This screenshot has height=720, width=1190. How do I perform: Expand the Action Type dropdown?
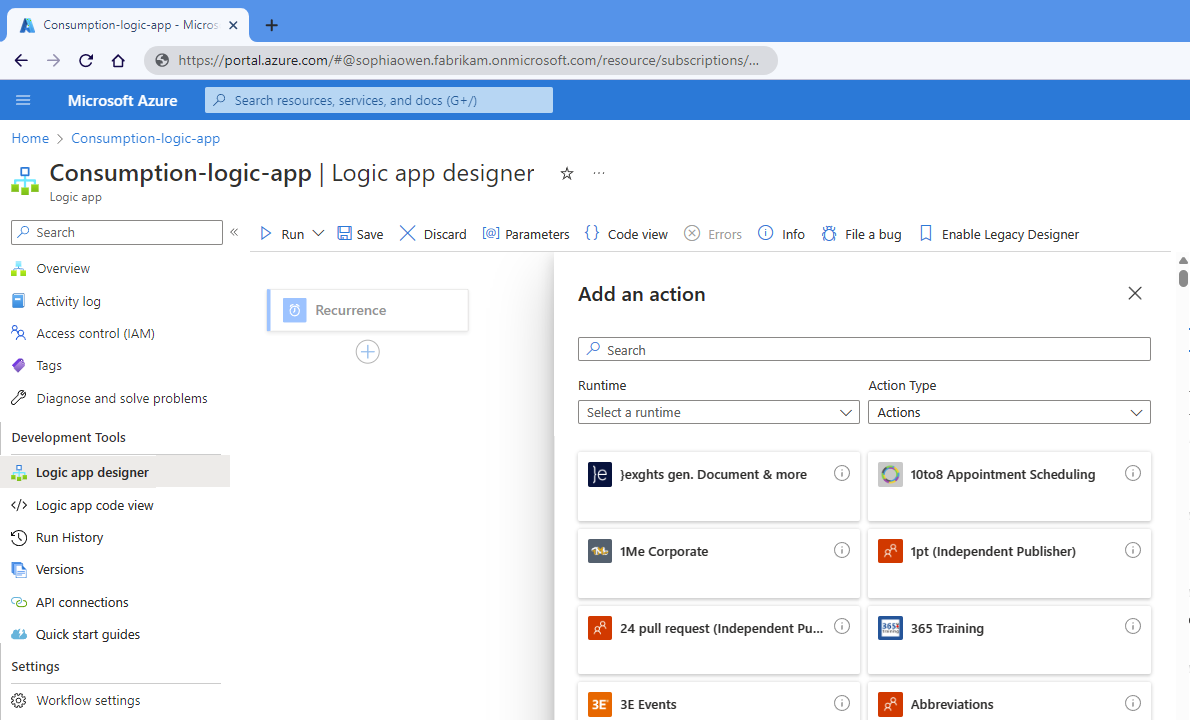click(x=1009, y=412)
